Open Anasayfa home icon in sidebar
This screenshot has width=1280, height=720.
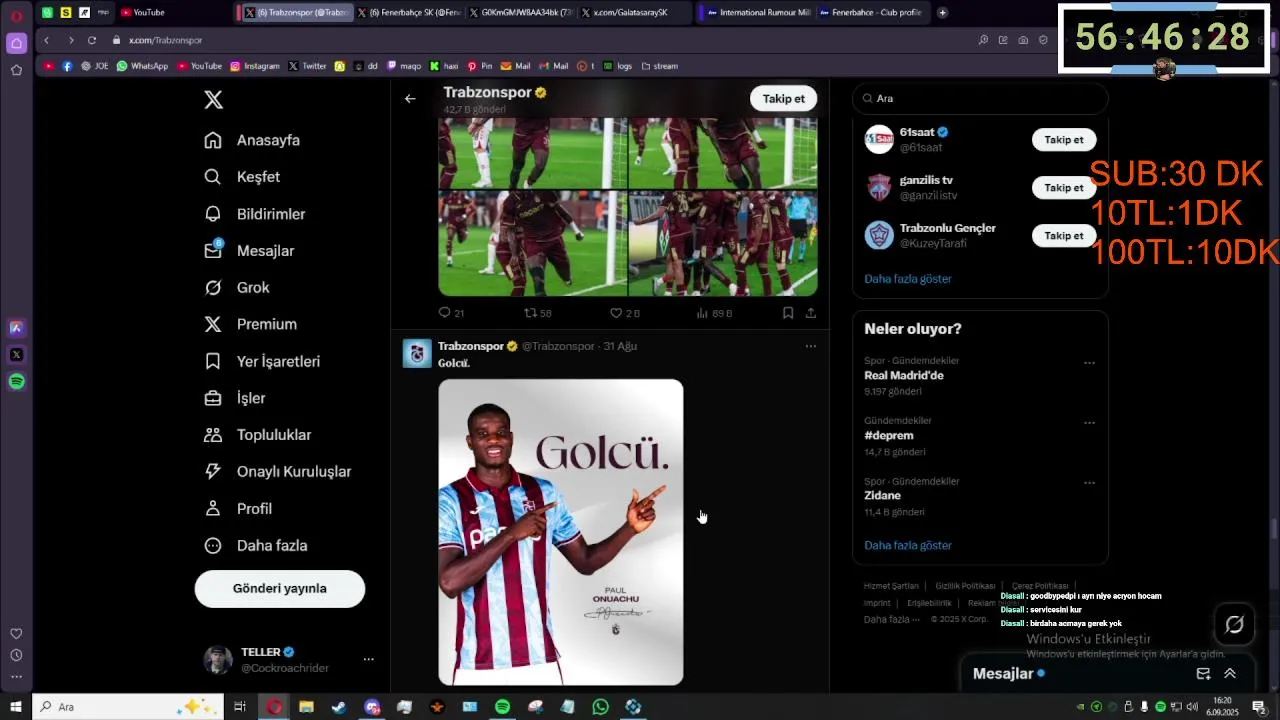click(x=213, y=140)
